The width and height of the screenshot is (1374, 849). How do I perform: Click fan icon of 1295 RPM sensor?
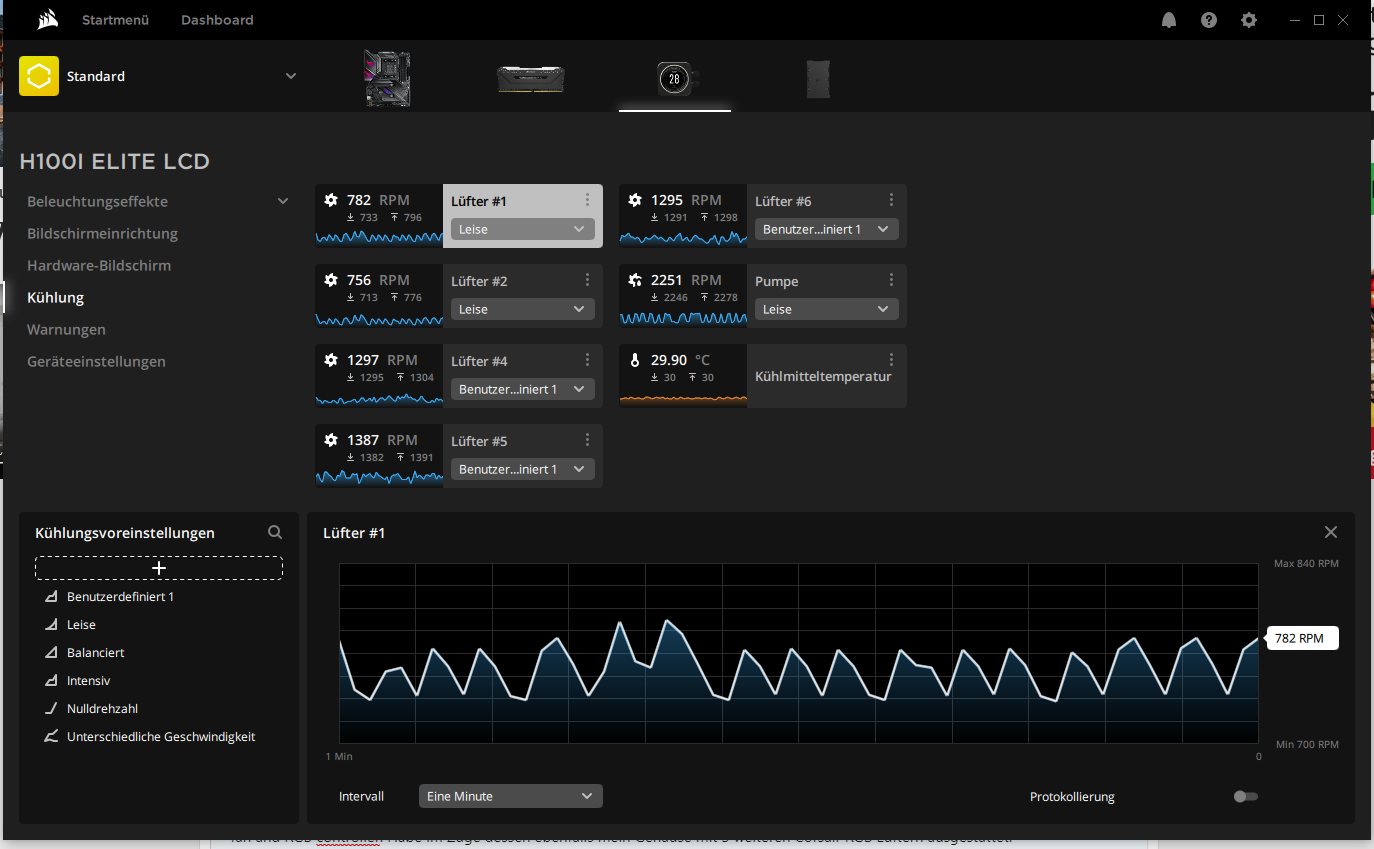[x=635, y=200]
